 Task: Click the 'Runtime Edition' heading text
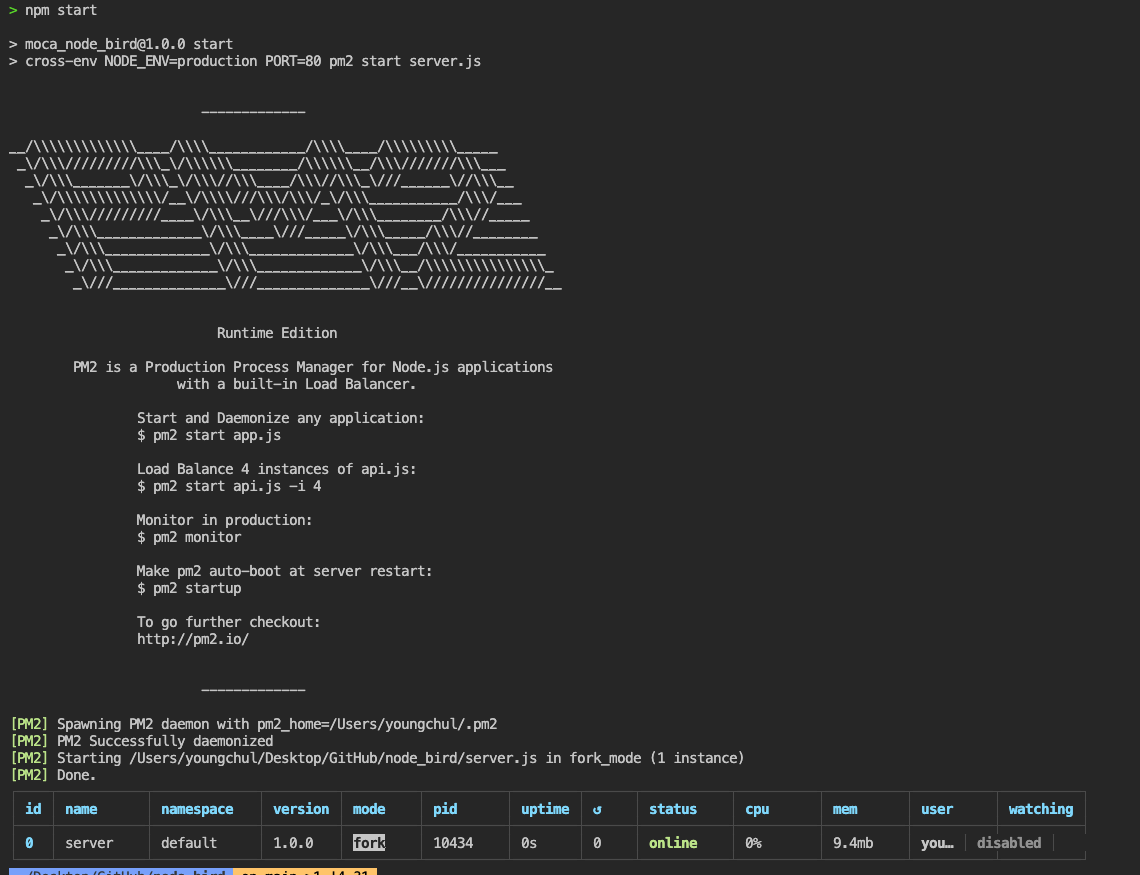point(277,333)
